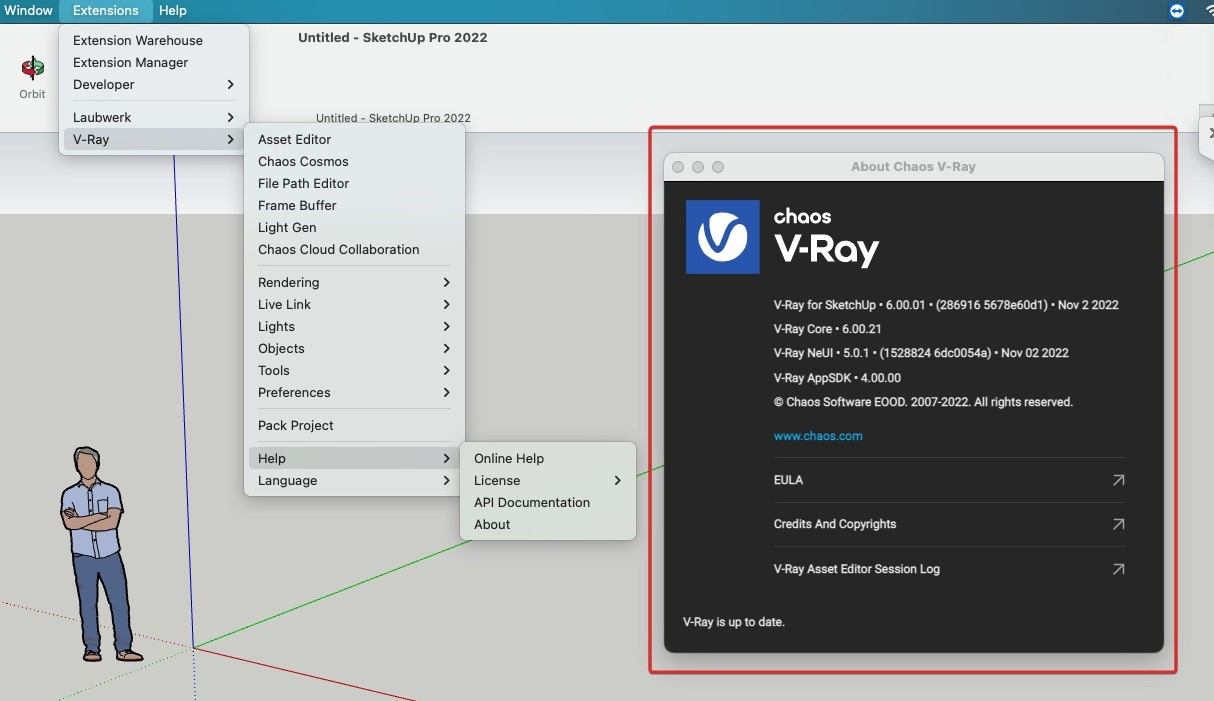
Task: Open EULA external link arrow
Action: (x=1118, y=480)
